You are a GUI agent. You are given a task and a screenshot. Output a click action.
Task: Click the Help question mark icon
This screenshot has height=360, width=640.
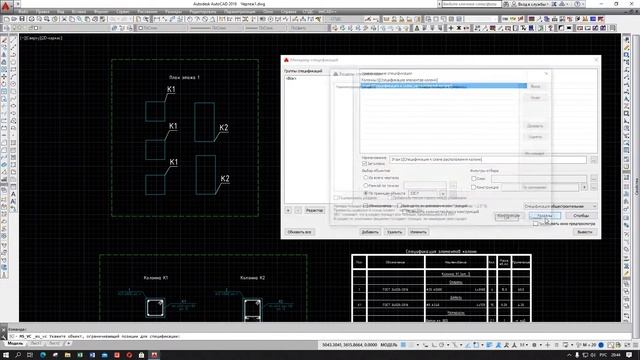(577, 4)
